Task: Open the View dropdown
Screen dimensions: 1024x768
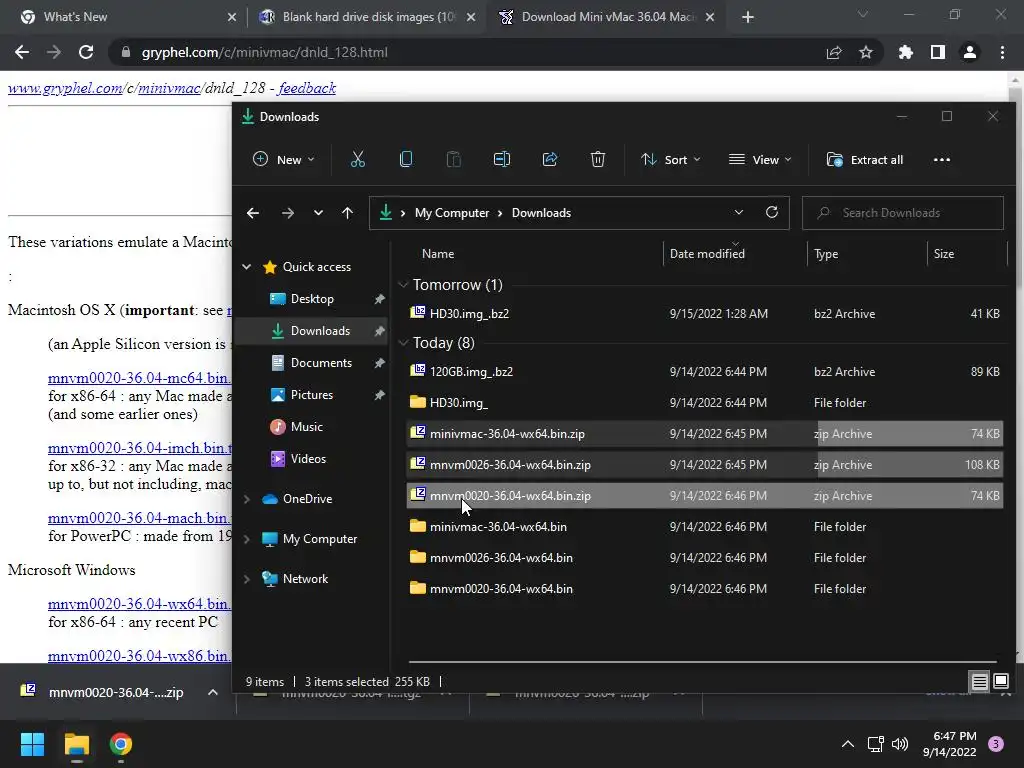Action: click(x=760, y=159)
